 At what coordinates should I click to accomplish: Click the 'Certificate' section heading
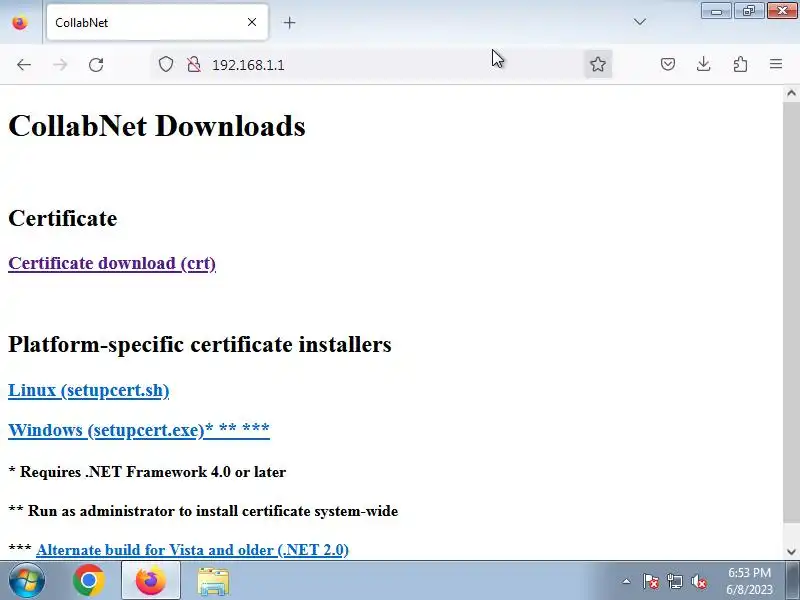63,218
